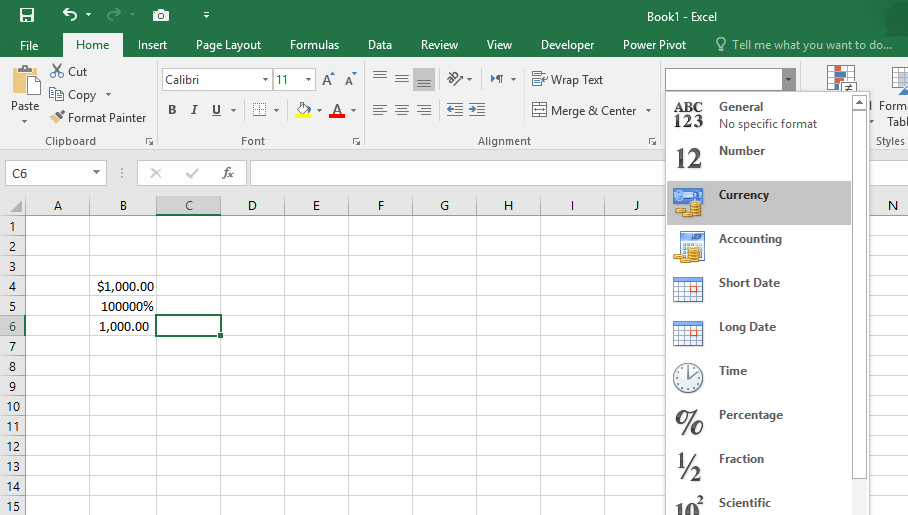Open the Font dialog launcher
The image size is (908, 515).
[356, 141]
